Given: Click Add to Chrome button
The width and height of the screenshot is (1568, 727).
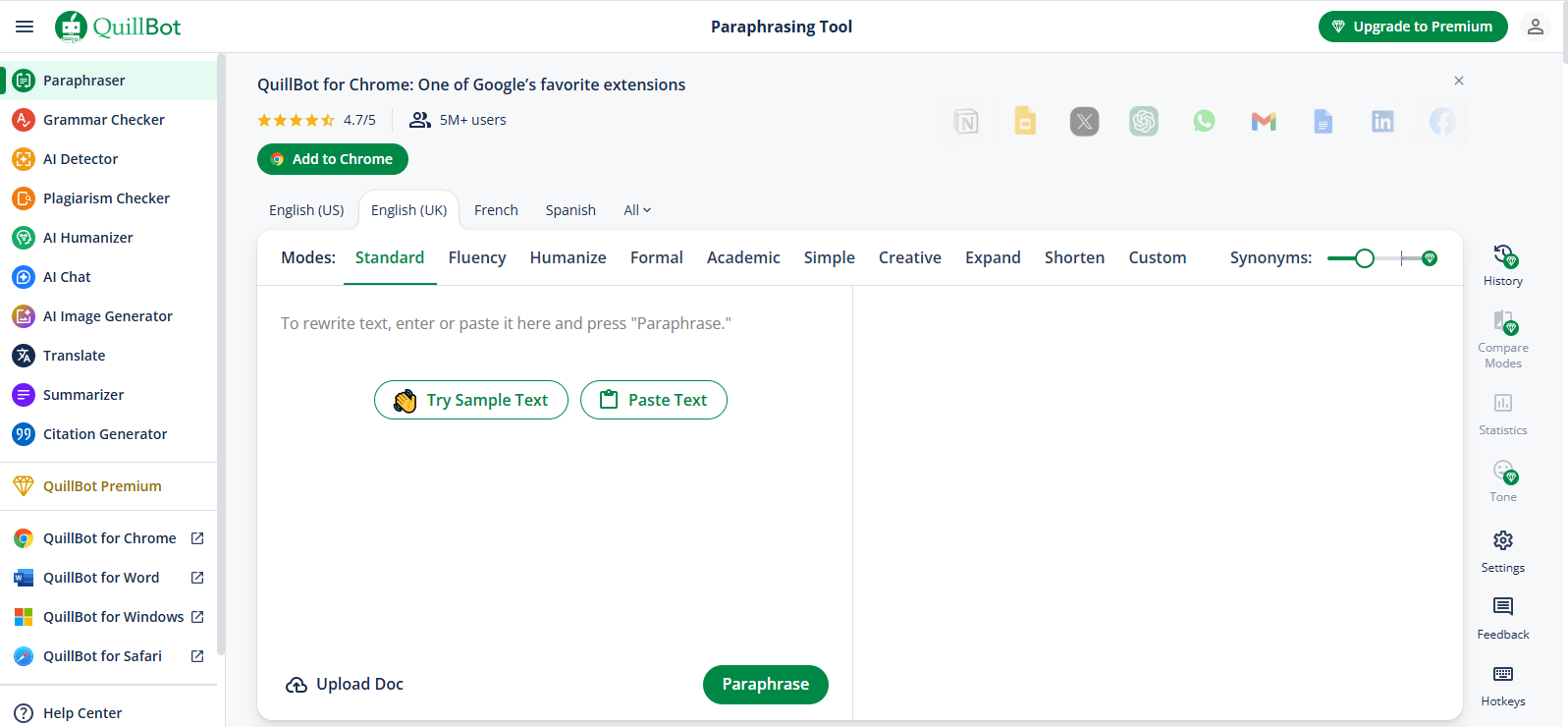Looking at the screenshot, I should 333,159.
